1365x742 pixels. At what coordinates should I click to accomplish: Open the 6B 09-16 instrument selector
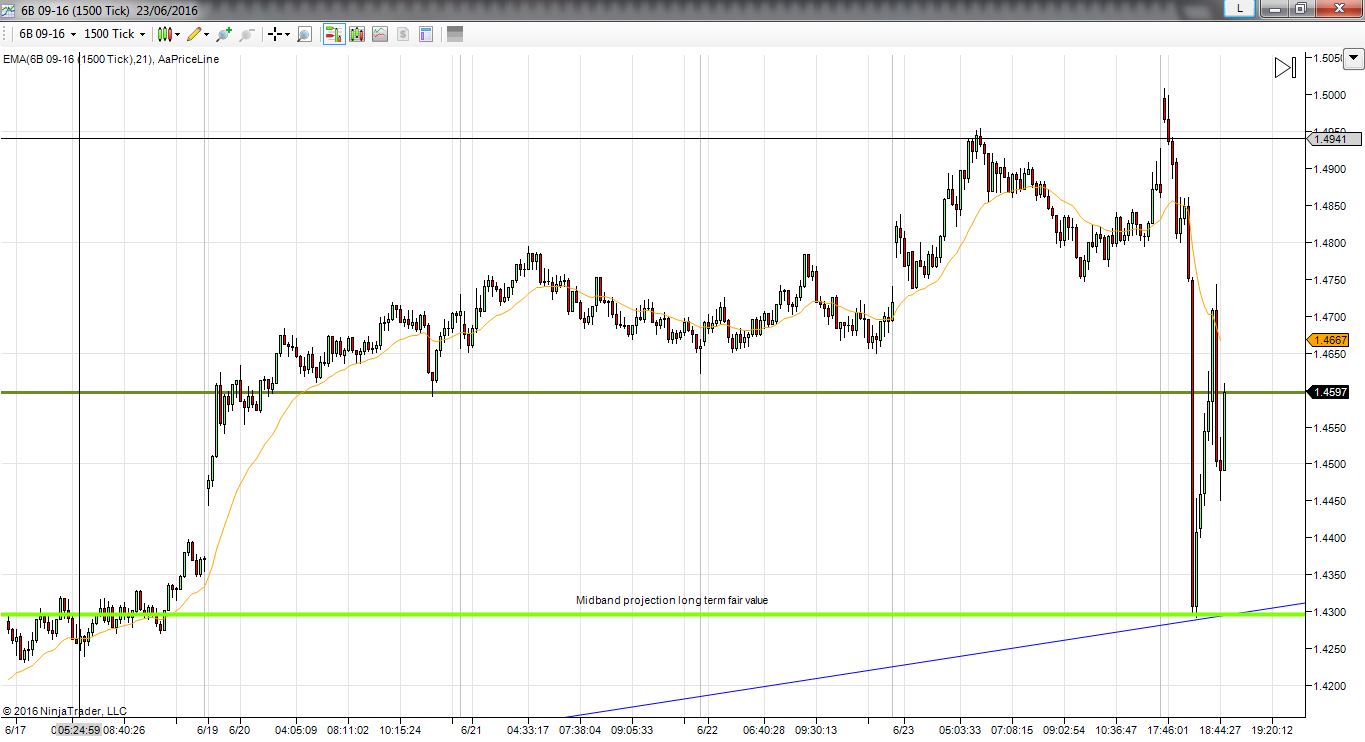[46, 34]
